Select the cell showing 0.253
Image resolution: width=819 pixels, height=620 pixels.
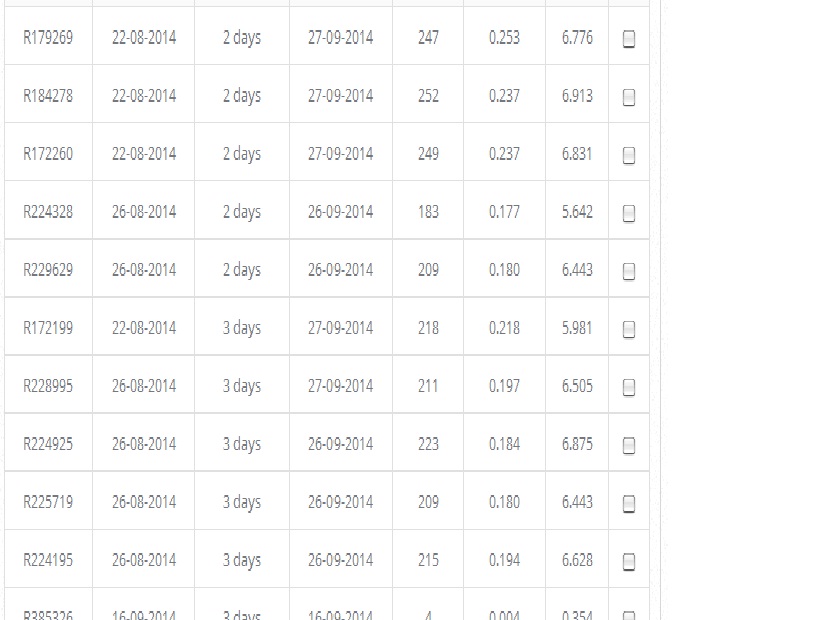tap(504, 38)
